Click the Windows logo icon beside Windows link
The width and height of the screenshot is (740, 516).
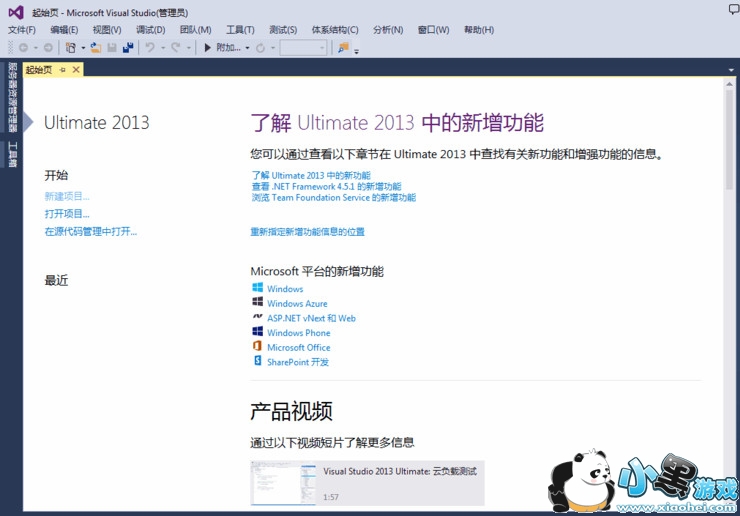coord(258,288)
